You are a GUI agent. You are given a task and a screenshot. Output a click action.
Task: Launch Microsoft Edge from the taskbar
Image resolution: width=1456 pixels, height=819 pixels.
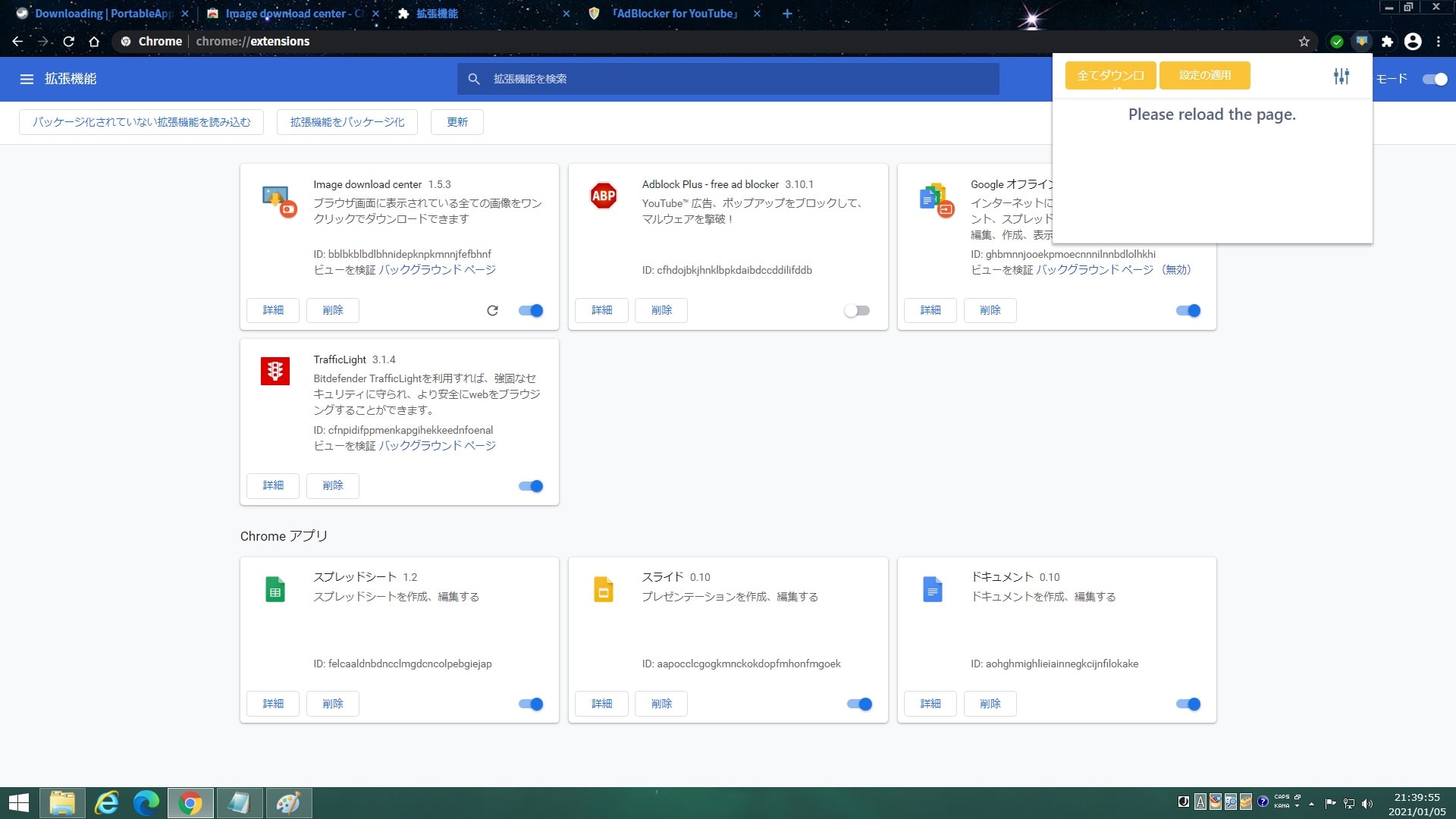pos(146,803)
